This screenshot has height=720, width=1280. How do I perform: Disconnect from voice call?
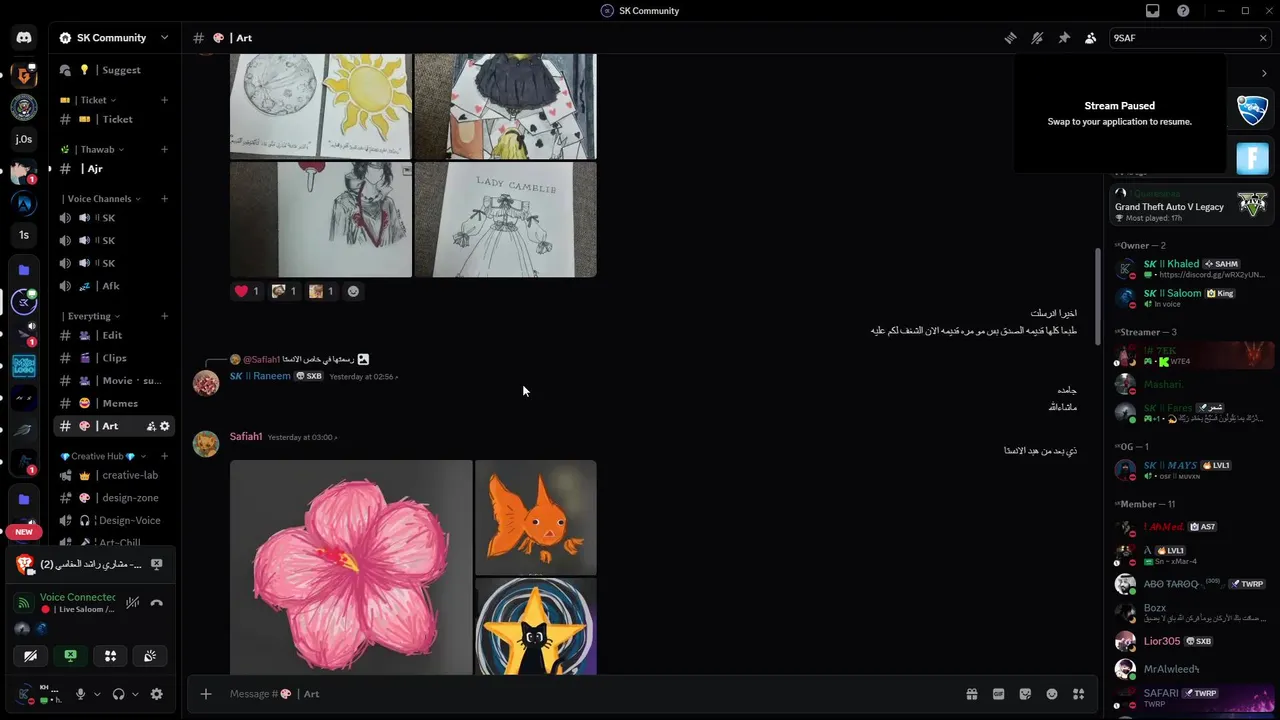tap(157, 603)
